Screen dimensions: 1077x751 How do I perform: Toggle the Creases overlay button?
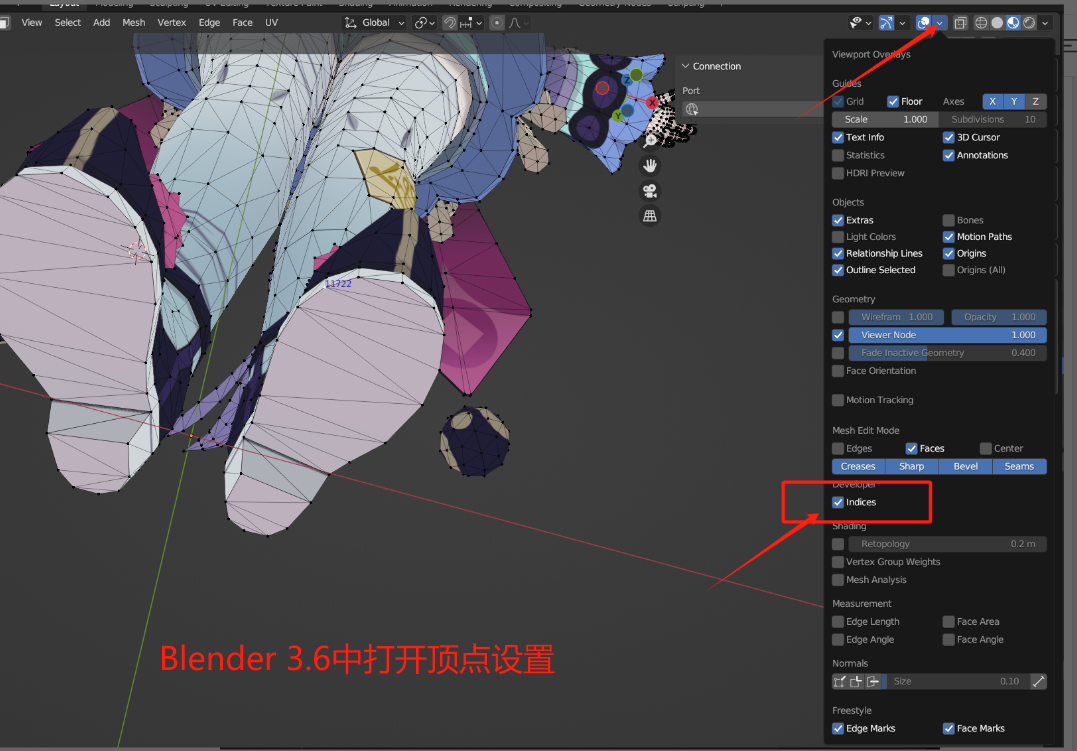tap(858, 467)
